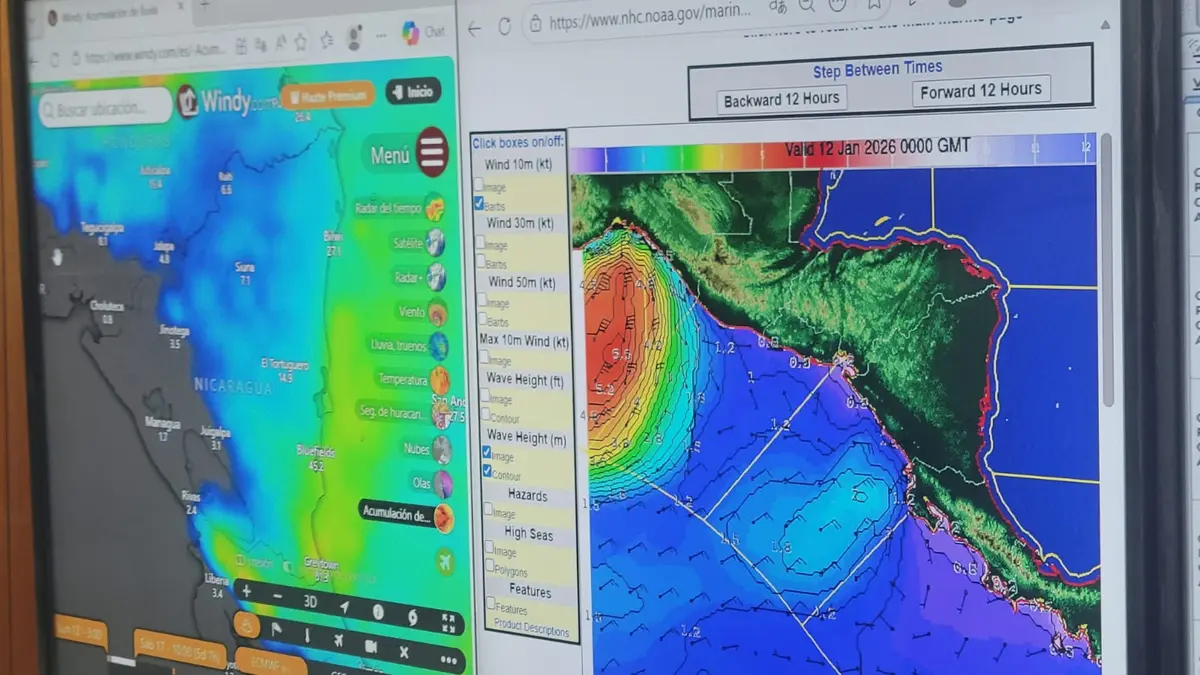This screenshot has width=1200, height=675.
Task: Select the Radar del tiempo layer icon
Action: pyautogui.click(x=435, y=209)
